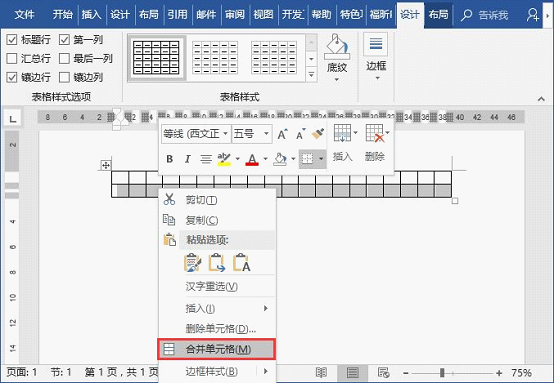Open the 底纹 dropdown arrow
Viewport: 554px width, 383px height.
(x=337, y=79)
